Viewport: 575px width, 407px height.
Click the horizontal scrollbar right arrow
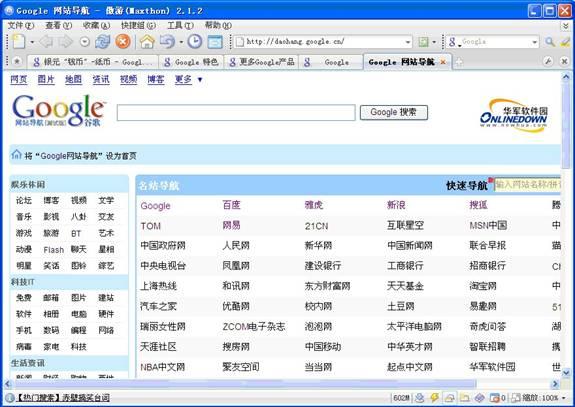pyautogui.click(x=555, y=384)
